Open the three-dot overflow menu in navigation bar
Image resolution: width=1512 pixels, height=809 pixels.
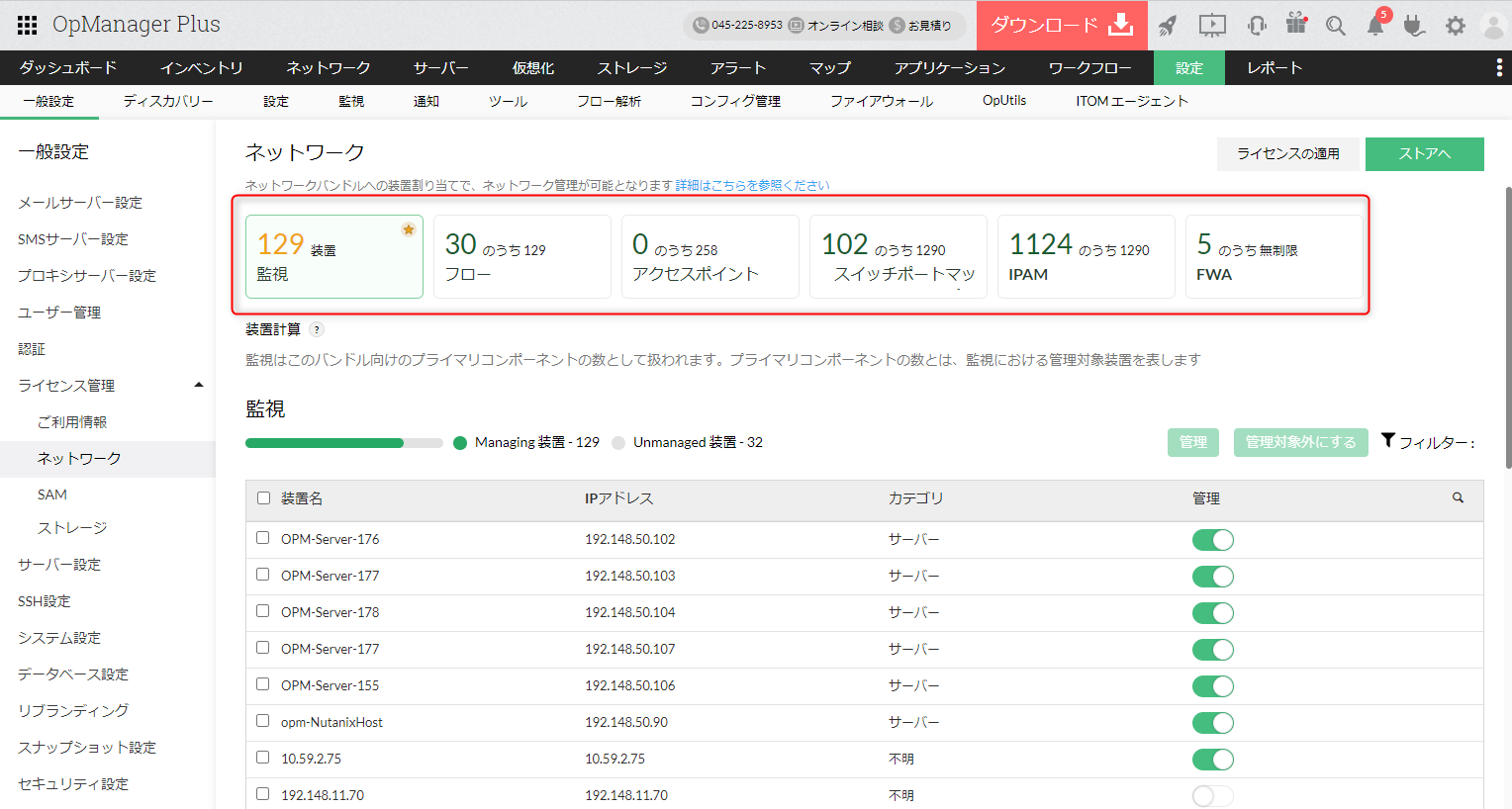1498,67
